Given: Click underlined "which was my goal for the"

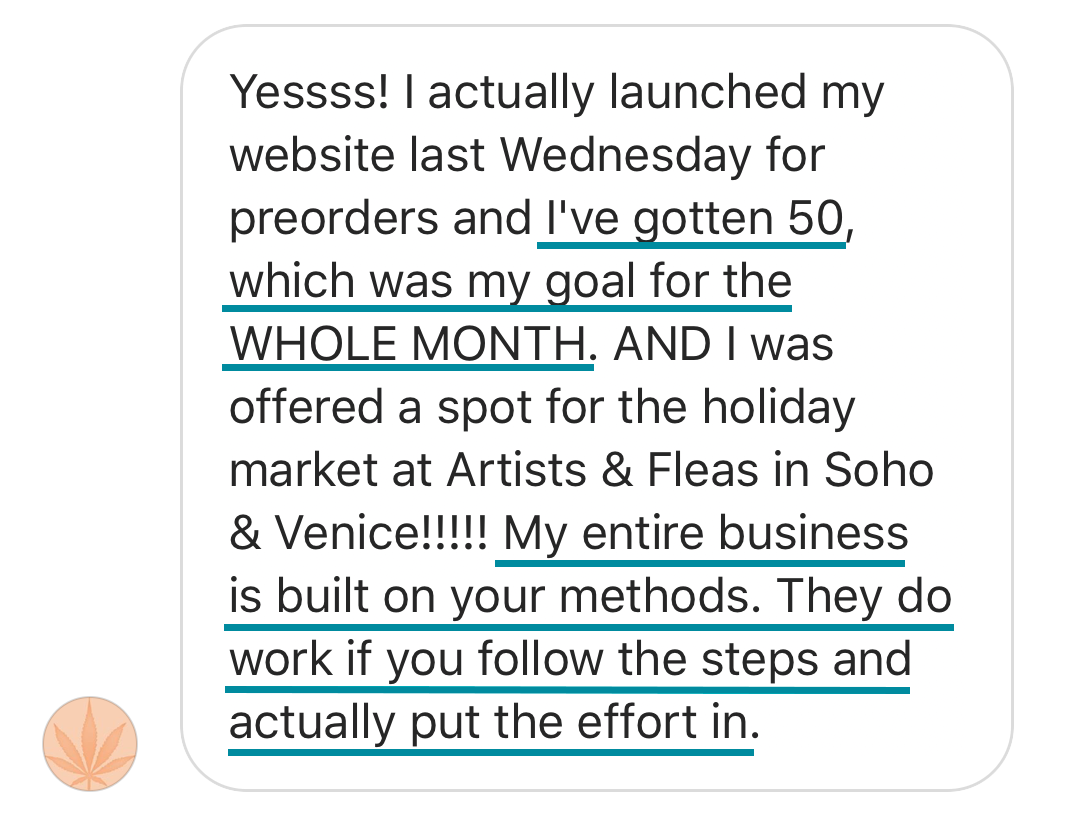Looking at the screenshot, I should coord(510,282).
